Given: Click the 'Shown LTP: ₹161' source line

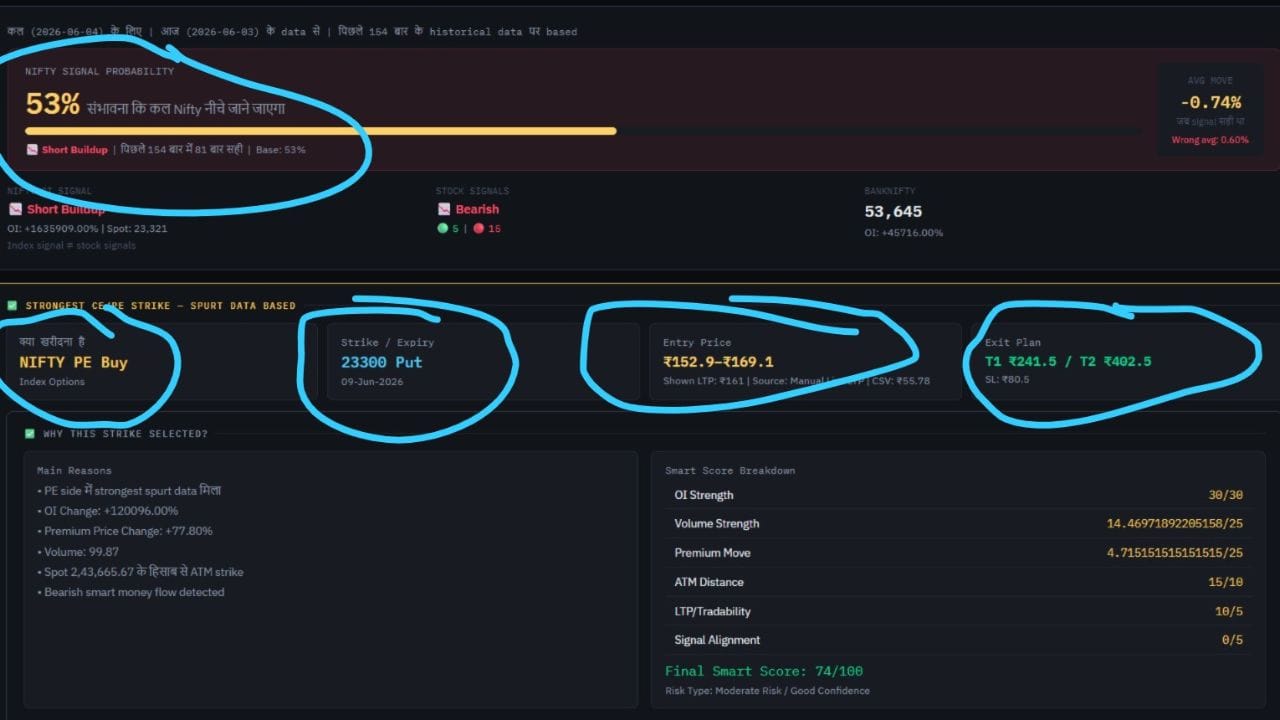Looking at the screenshot, I should [x=797, y=381].
